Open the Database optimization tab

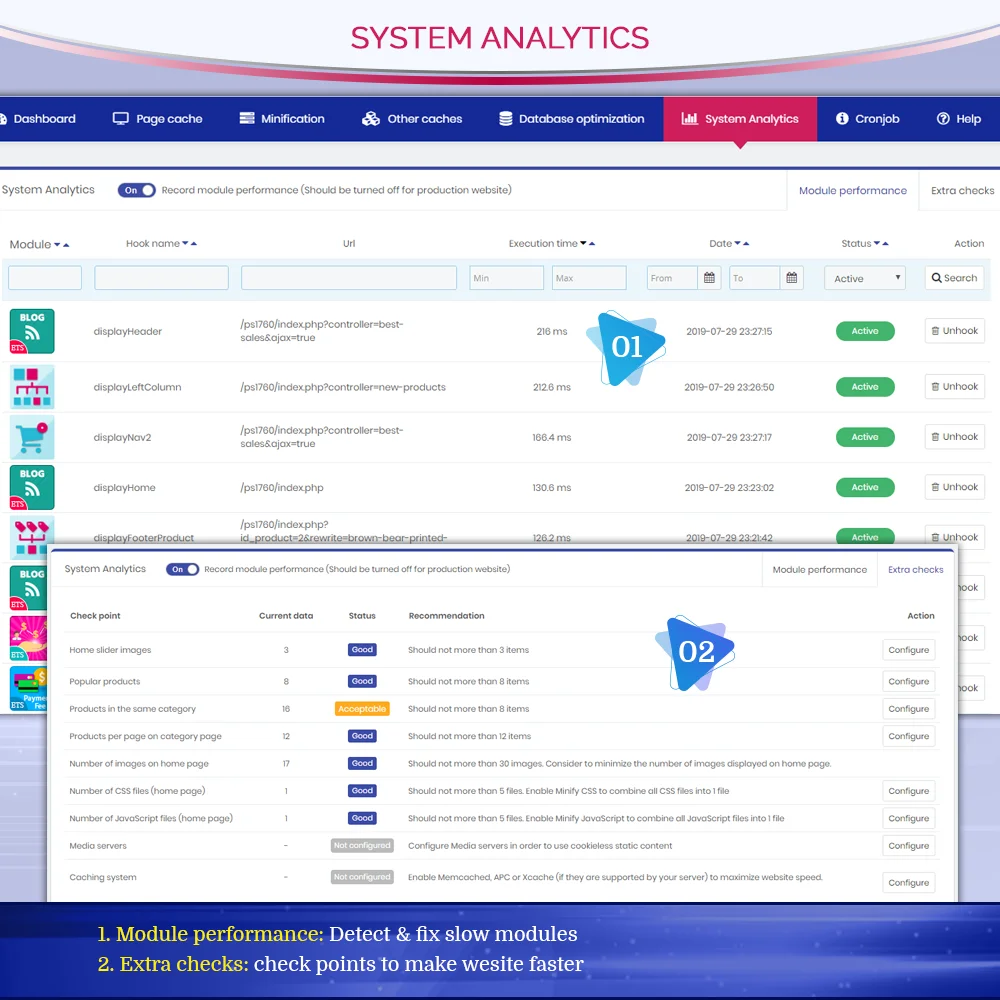(571, 119)
